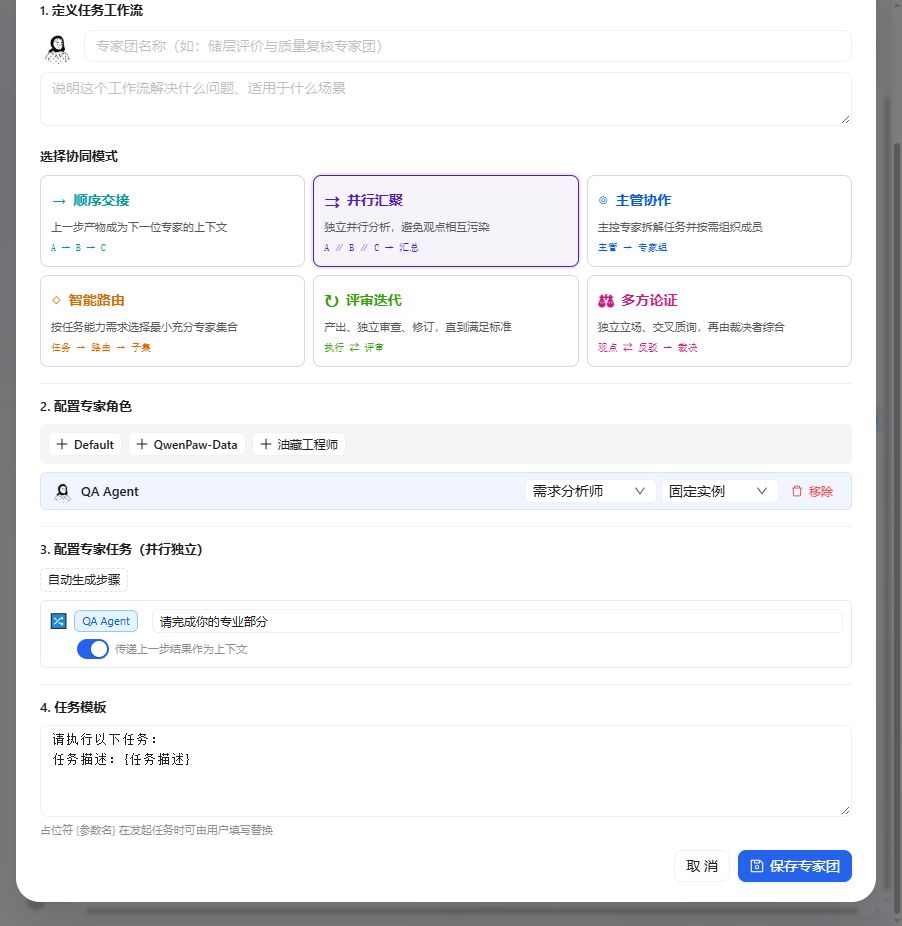Screen dimensions: 902x926
Task: Click 'A → B → C' flow text
Action: point(79,248)
